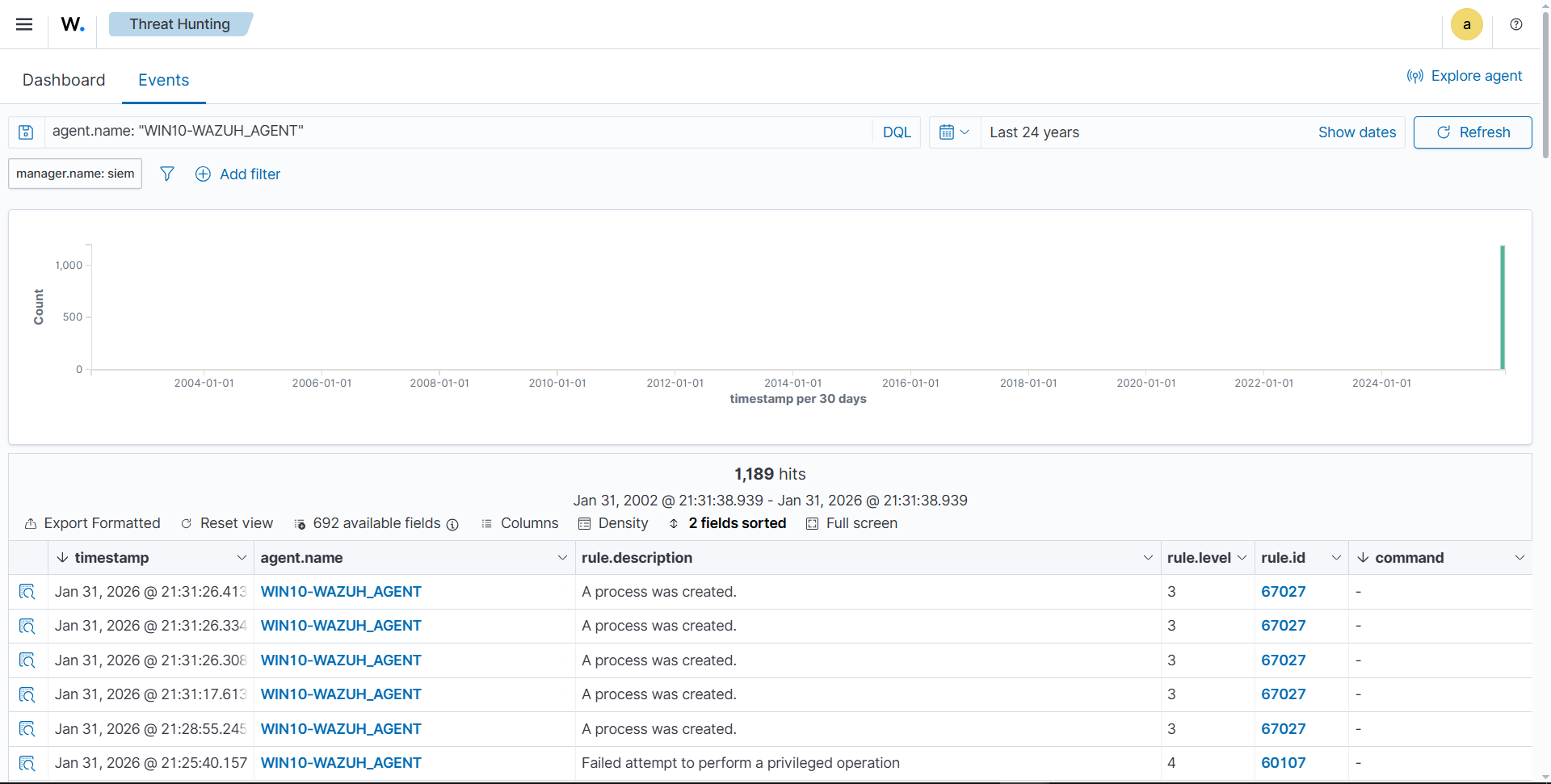Inspect document details for rule 60107 row
This screenshot has height=784, width=1551.
point(27,763)
